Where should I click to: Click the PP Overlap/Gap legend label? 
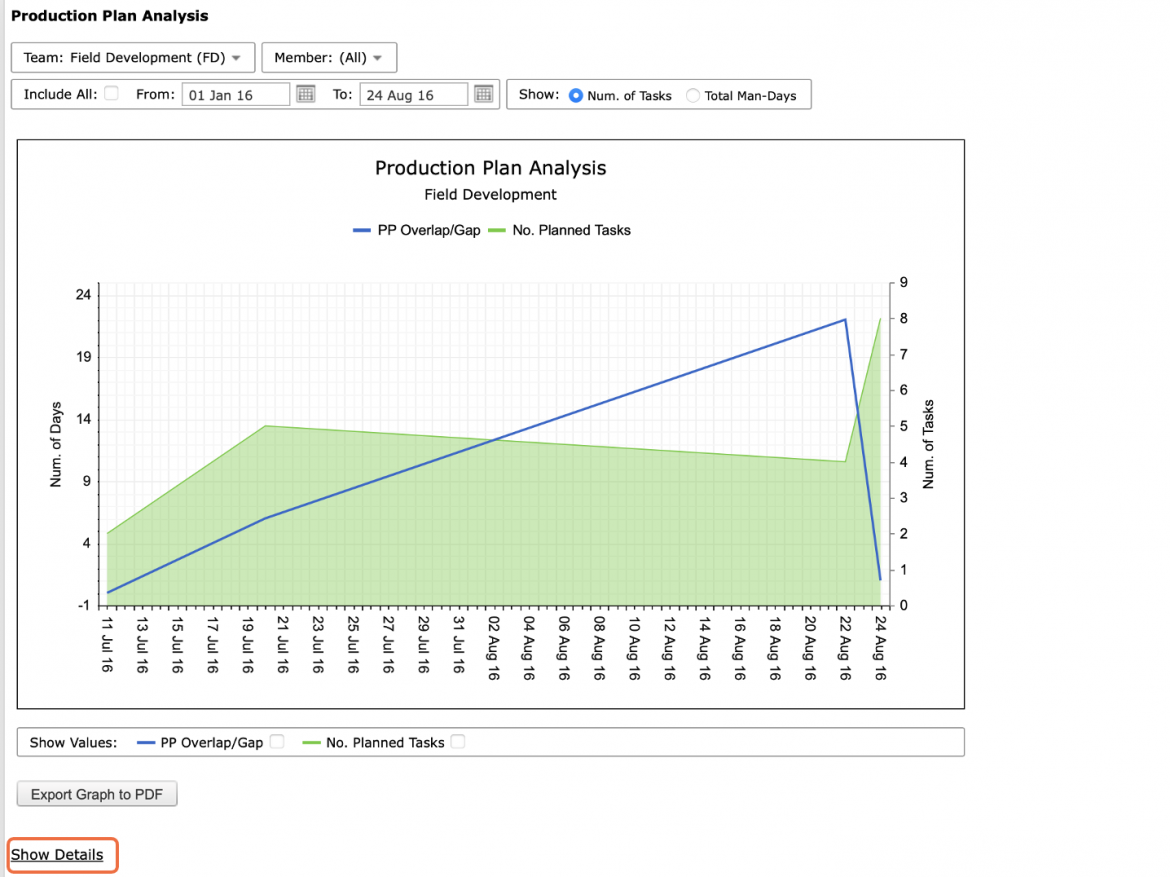[x=429, y=231]
